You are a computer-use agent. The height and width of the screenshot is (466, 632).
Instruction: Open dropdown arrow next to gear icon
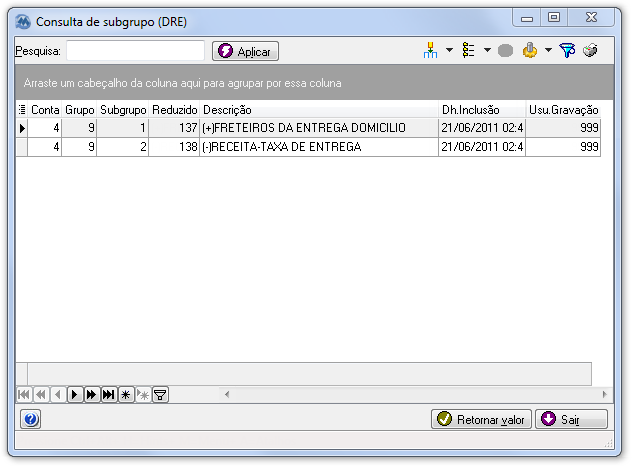point(548,51)
